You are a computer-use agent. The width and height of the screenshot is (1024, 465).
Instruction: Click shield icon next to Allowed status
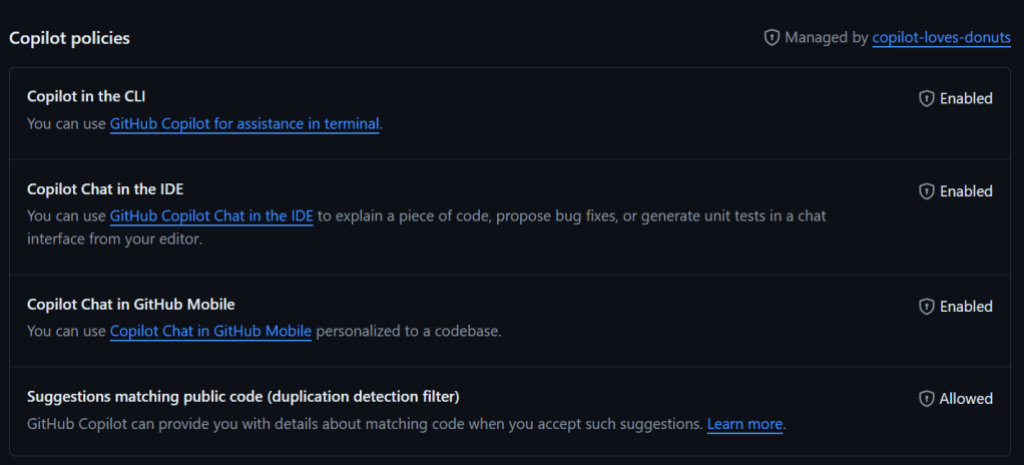pyautogui.click(x=926, y=399)
